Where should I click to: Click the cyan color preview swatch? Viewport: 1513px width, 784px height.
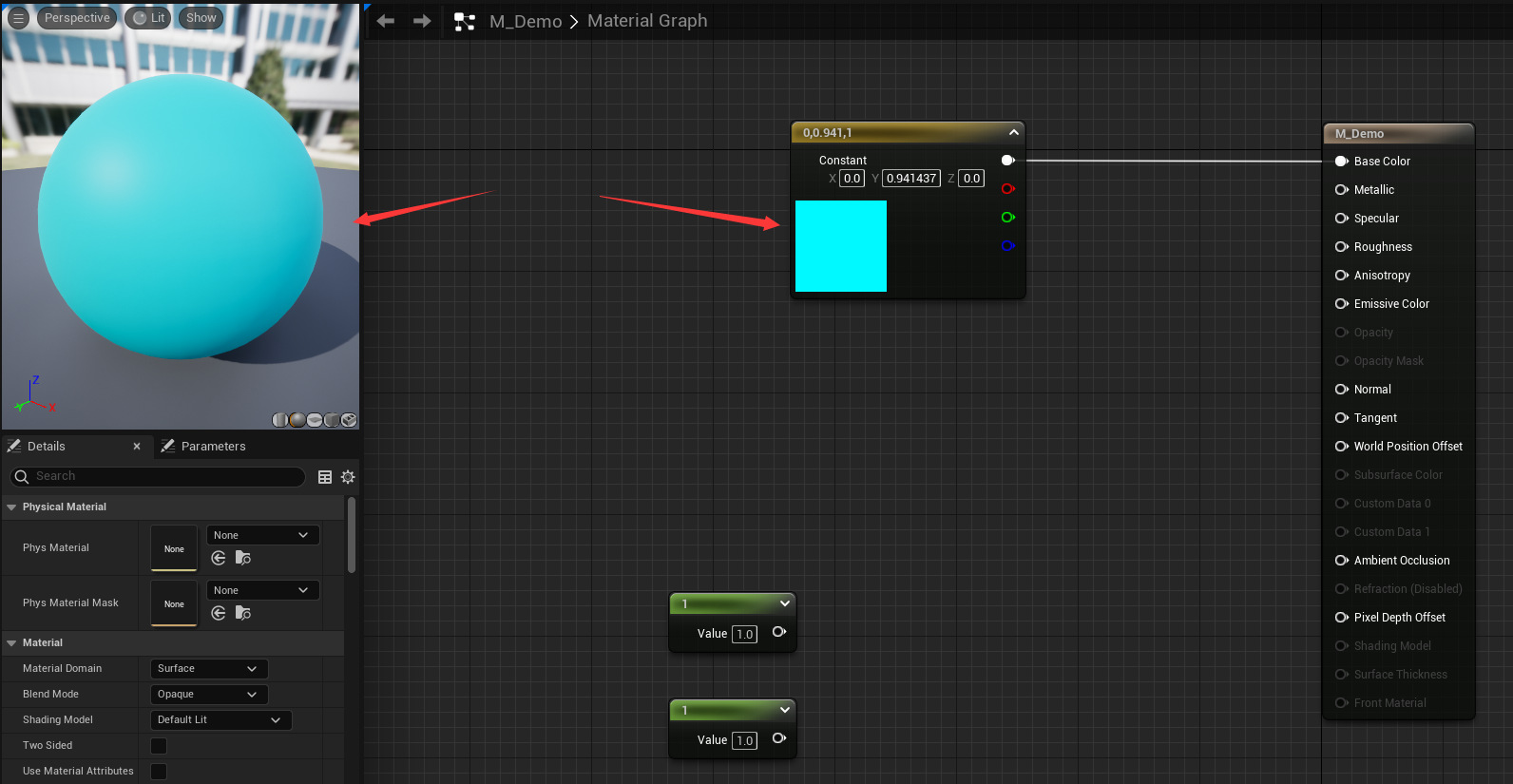(x=840, y=246)
